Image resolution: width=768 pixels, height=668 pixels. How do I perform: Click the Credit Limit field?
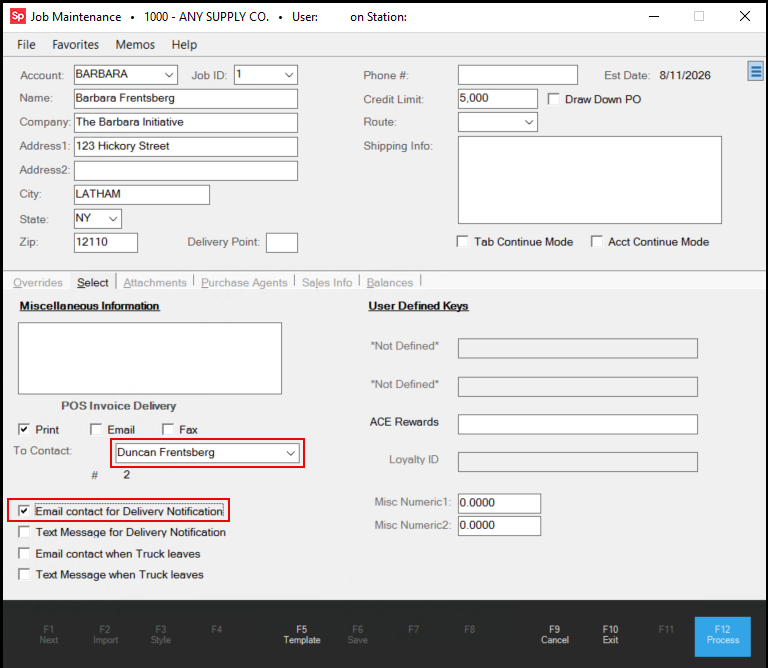click(498, 98)
